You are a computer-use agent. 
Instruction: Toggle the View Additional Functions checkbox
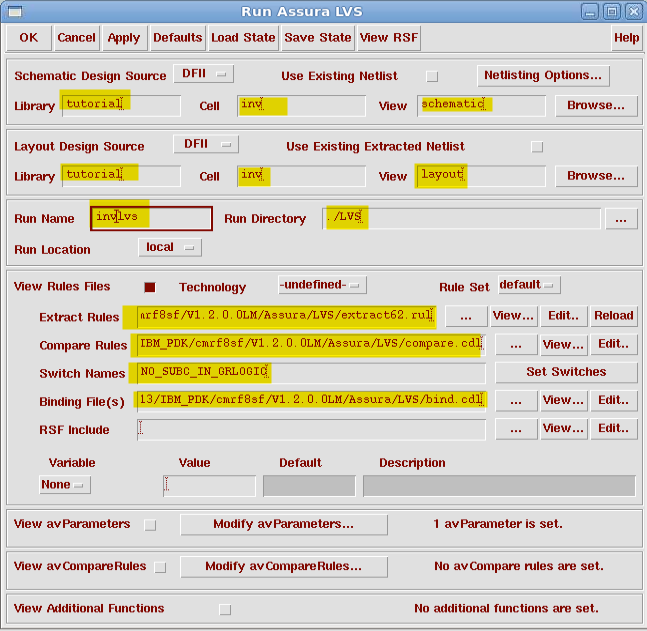coord(224,609)
